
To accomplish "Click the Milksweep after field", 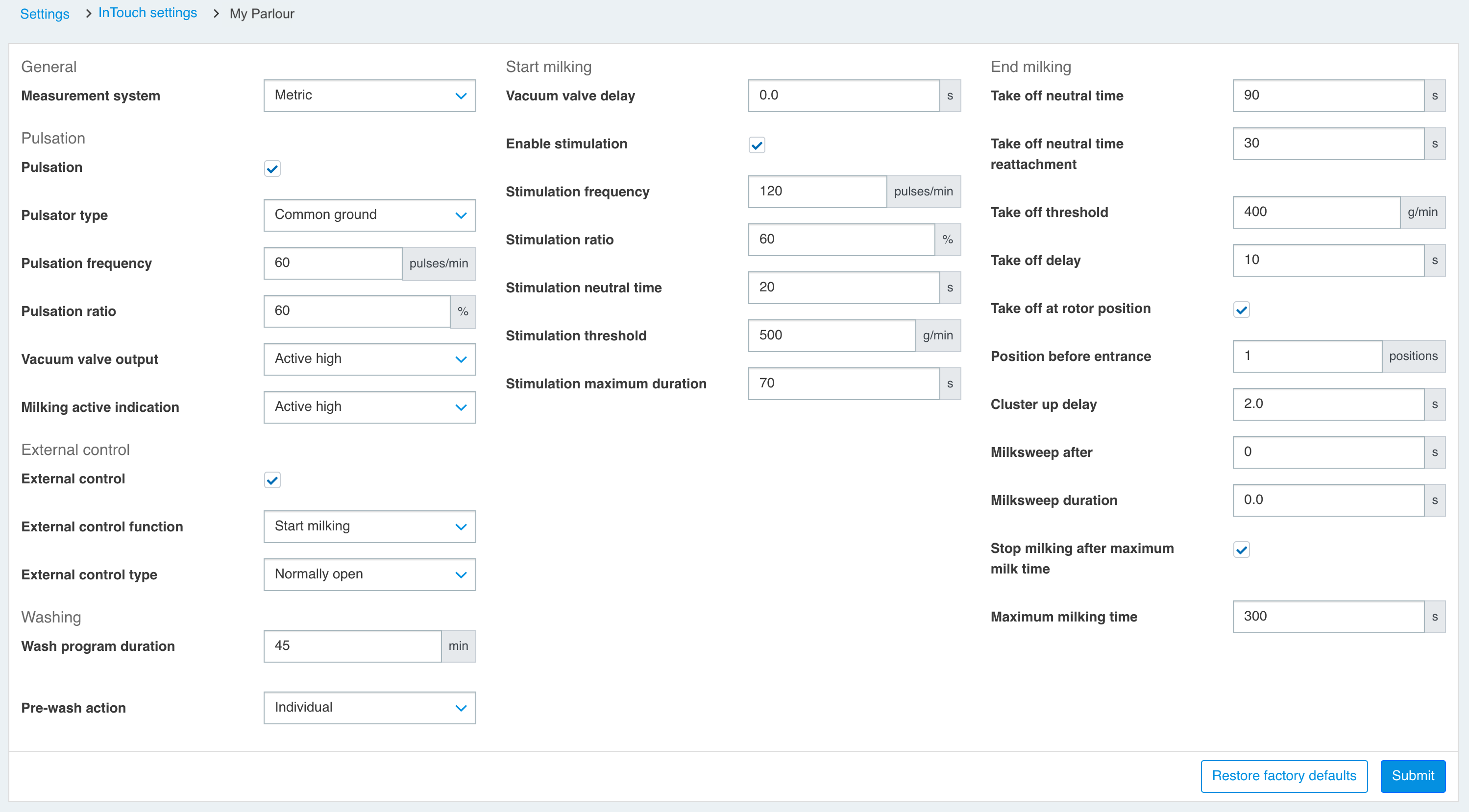I will click(x=1329, y=452).
